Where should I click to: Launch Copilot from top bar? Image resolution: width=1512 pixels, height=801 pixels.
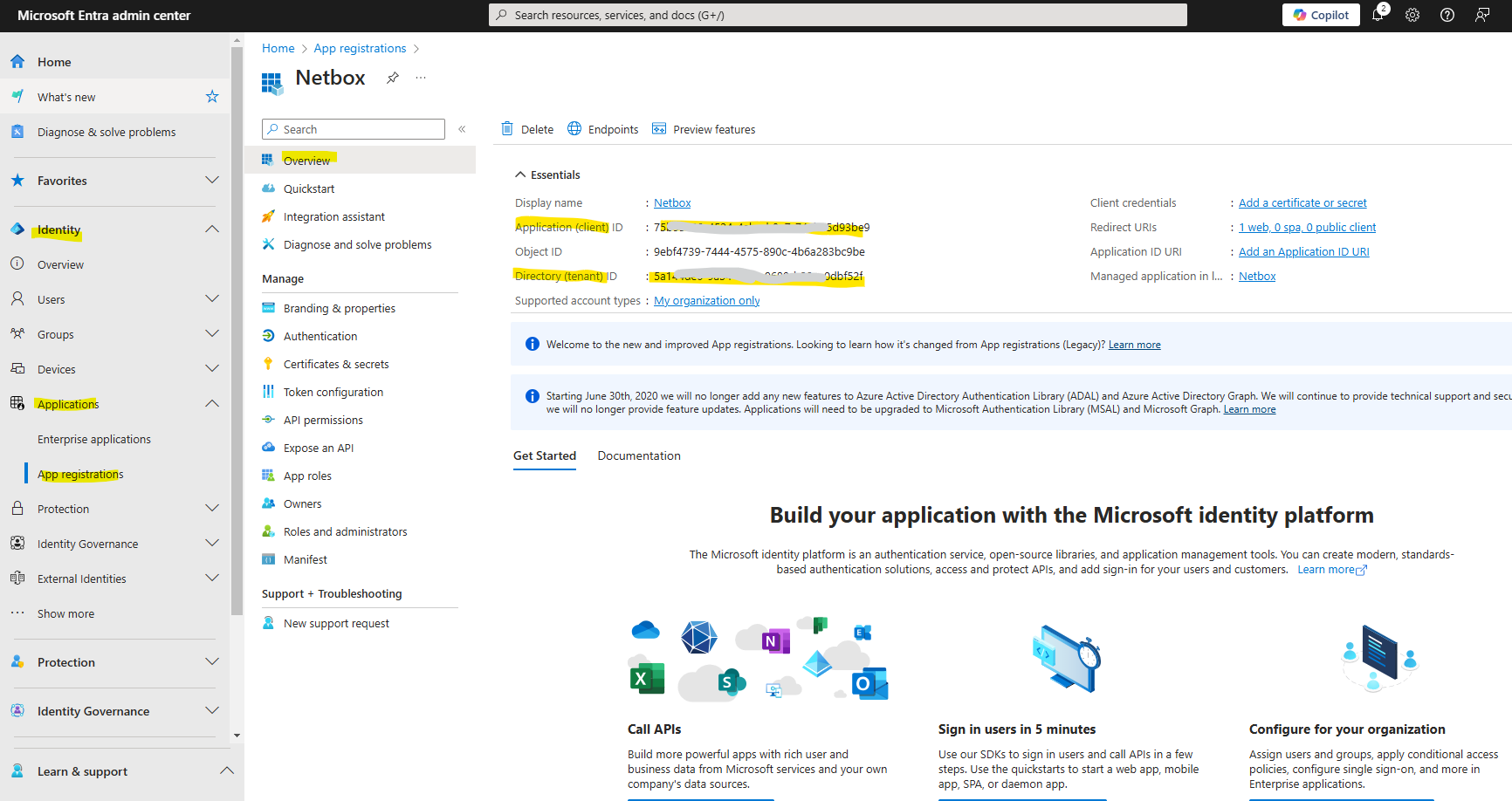[1321, 15]
